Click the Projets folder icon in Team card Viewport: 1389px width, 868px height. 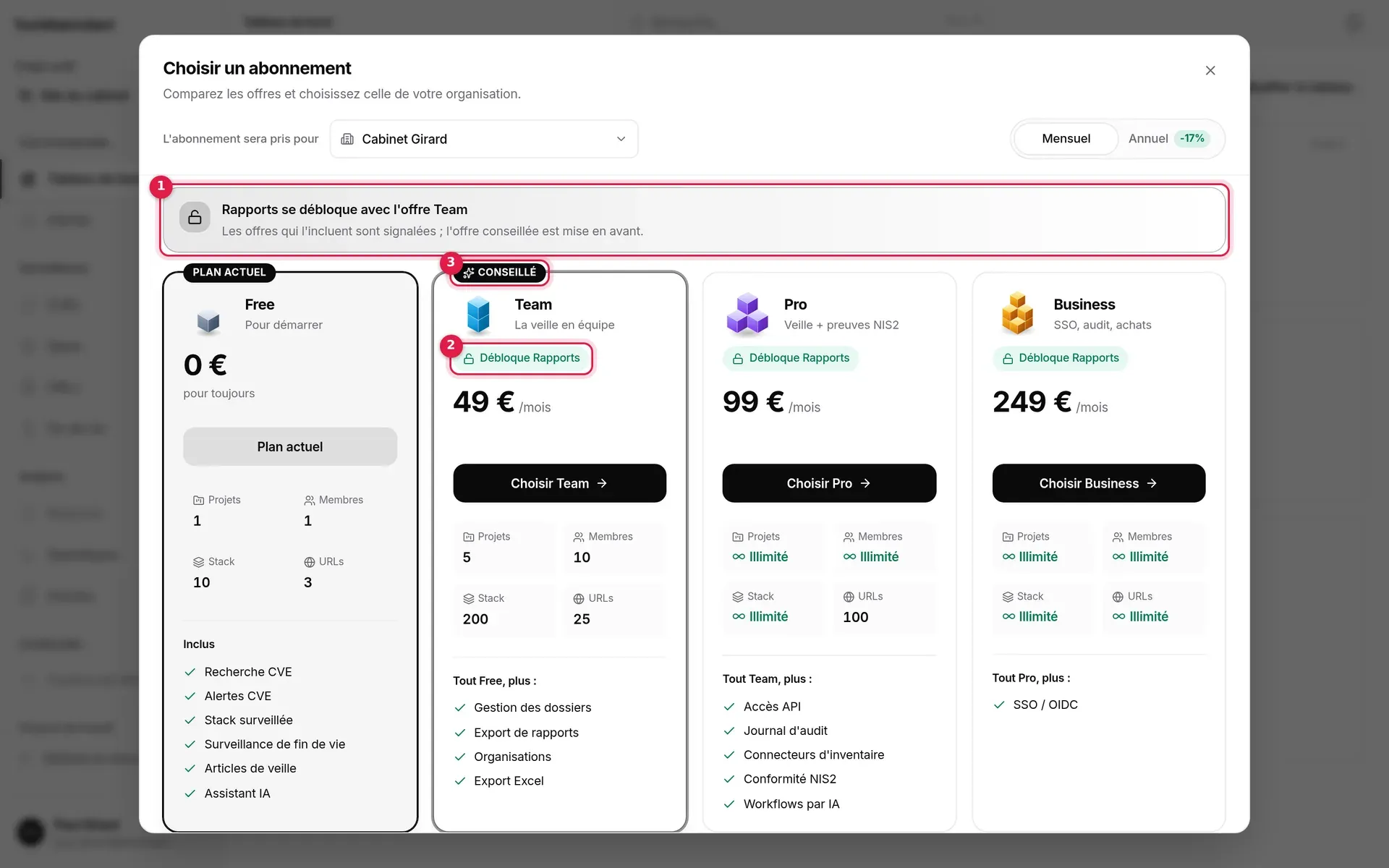coord(468,537)
